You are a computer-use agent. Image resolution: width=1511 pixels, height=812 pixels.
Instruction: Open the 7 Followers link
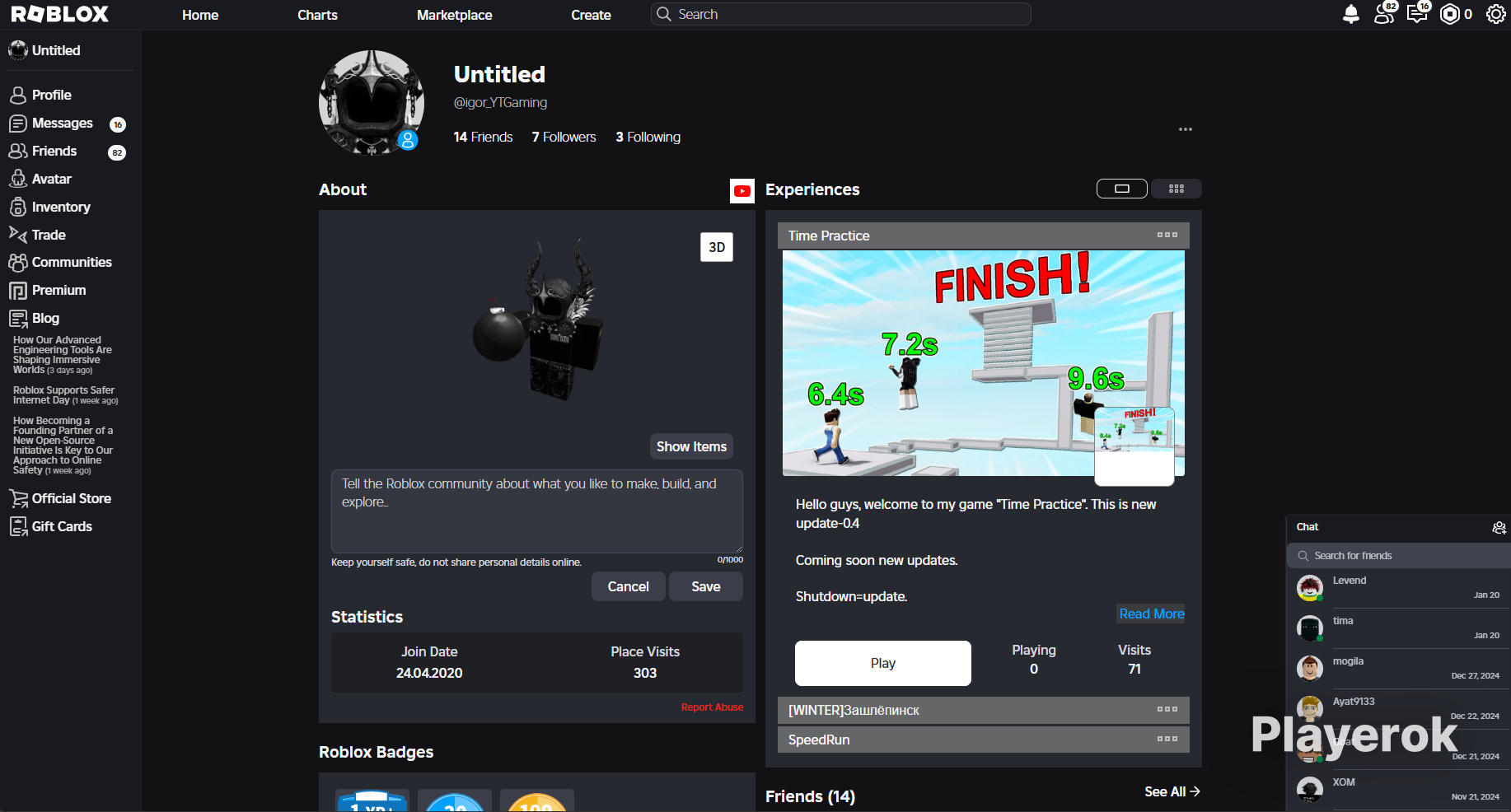click(564, 137)
